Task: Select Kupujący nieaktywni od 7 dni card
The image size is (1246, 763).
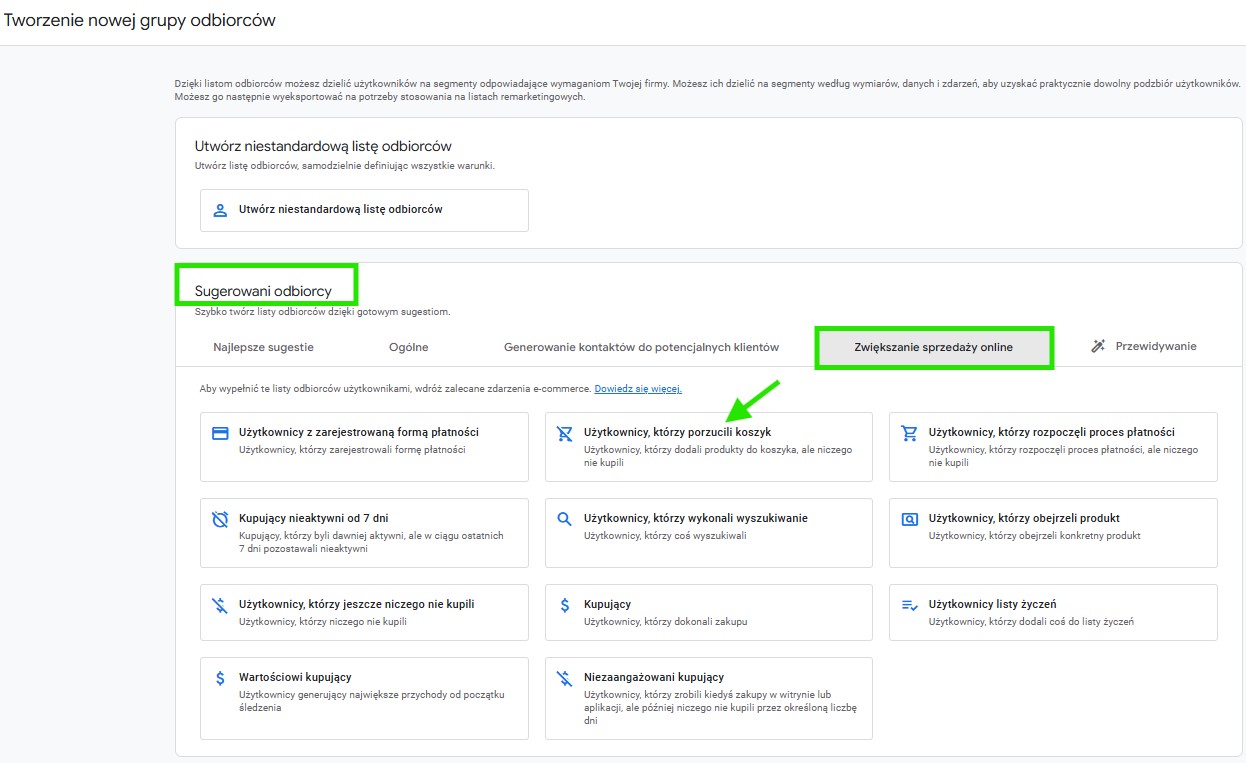Action: click(364, 533)
